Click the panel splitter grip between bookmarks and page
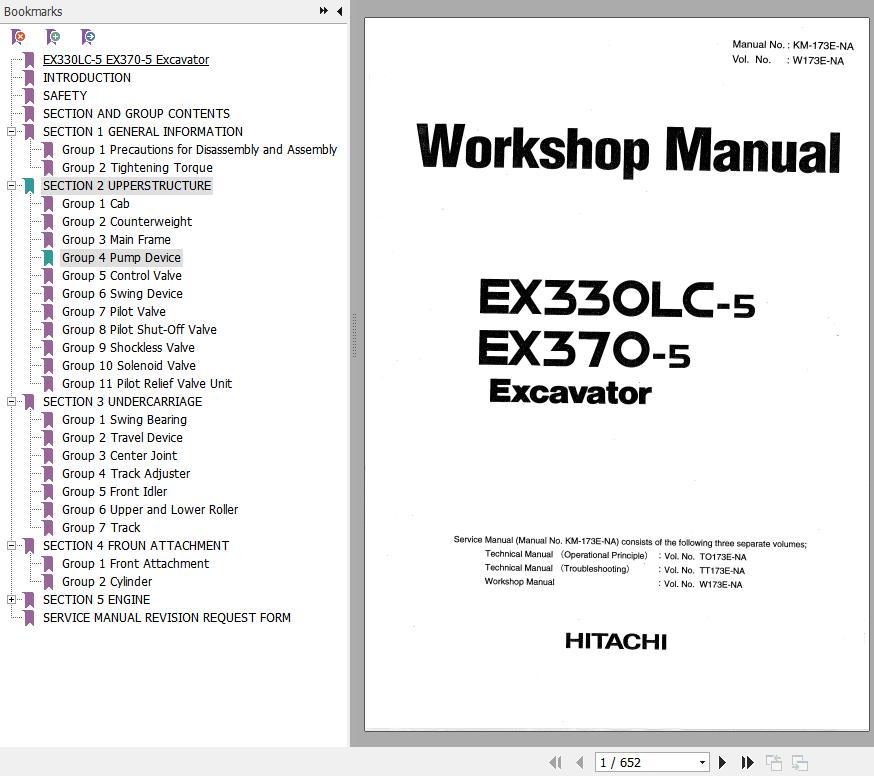 click(x=354, y=334)
